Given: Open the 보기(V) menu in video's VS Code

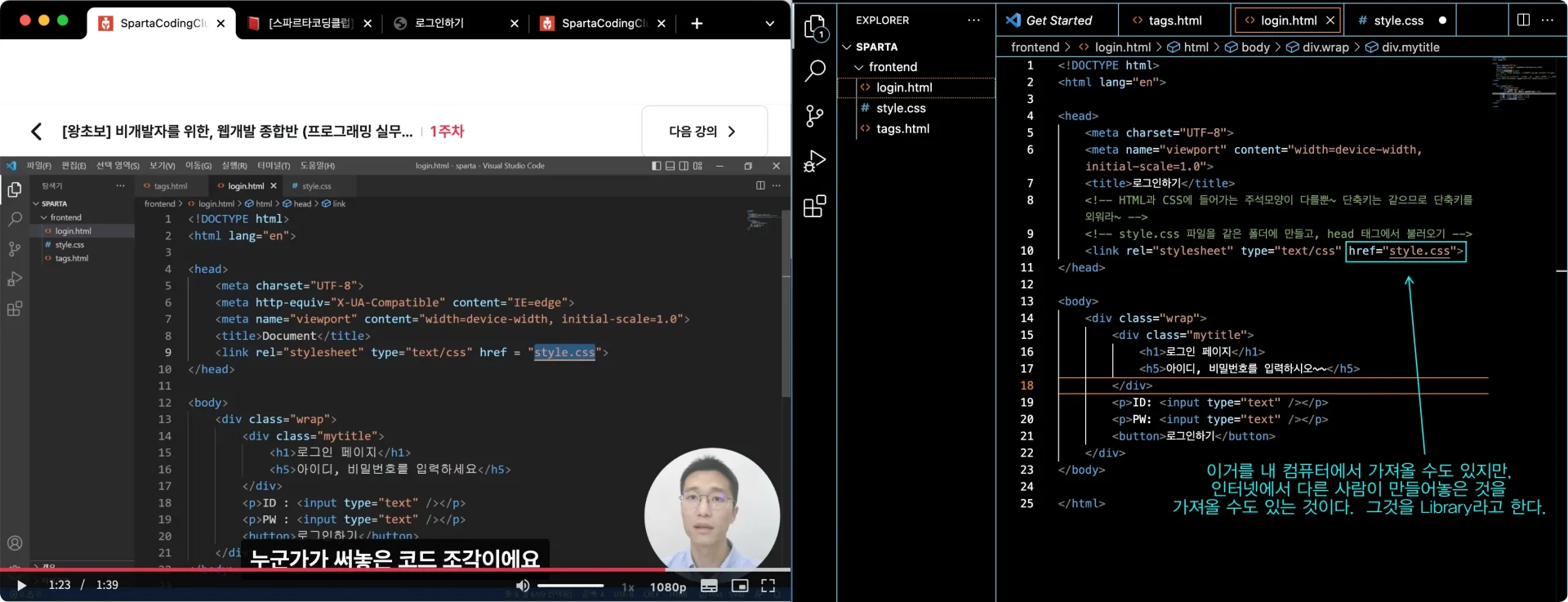Looking at the screenshot, I should pos(162,166).
